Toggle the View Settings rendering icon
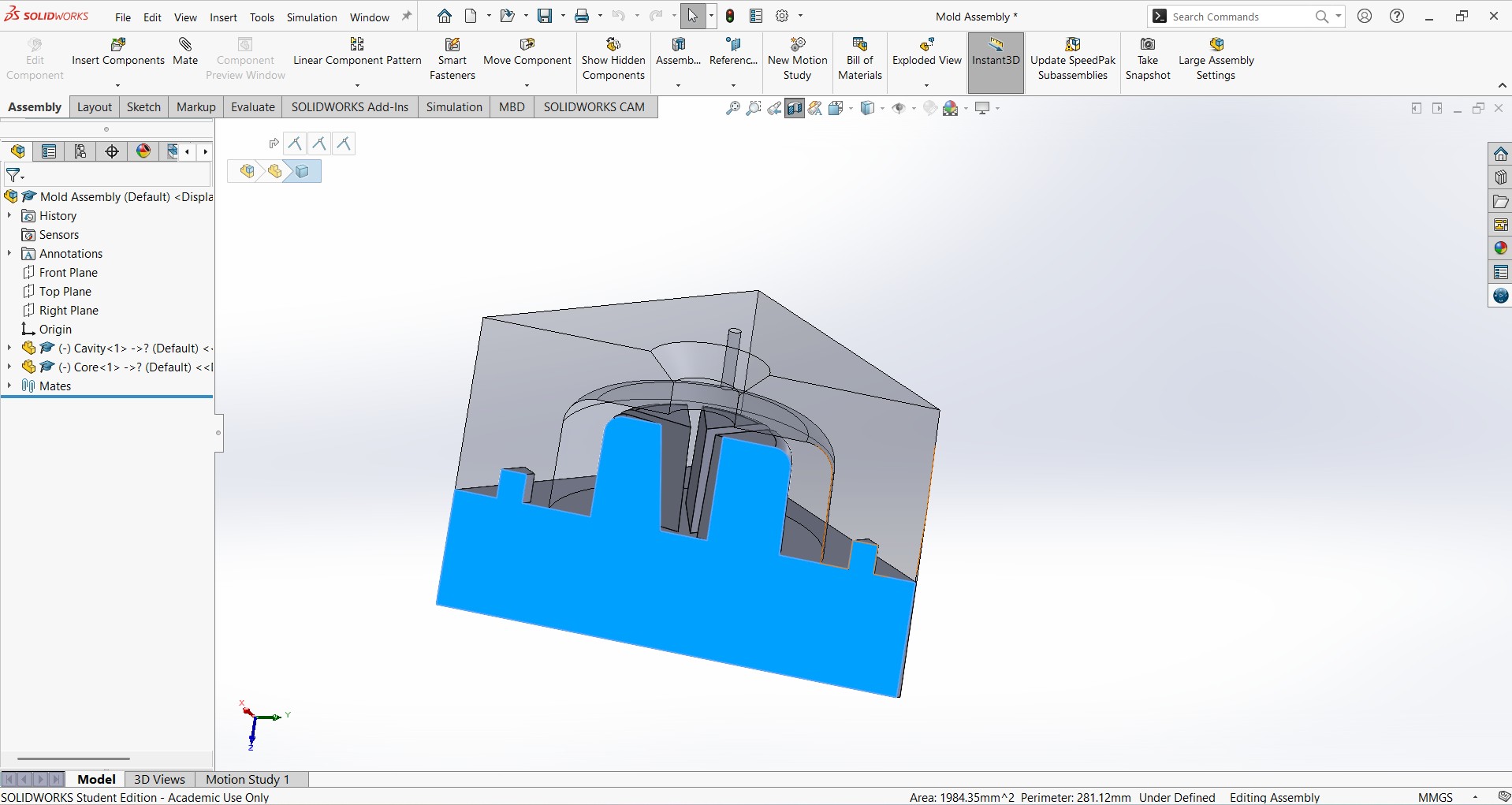This screenshot has width=1512, height=805. point(983,108)
